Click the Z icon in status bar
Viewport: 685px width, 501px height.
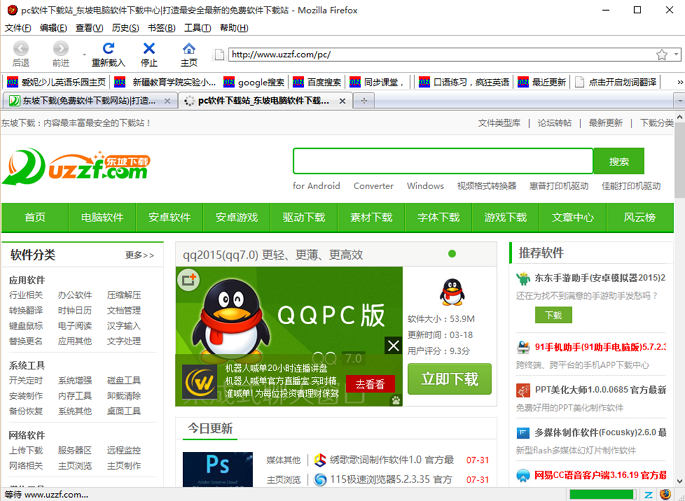coord(649,494)
